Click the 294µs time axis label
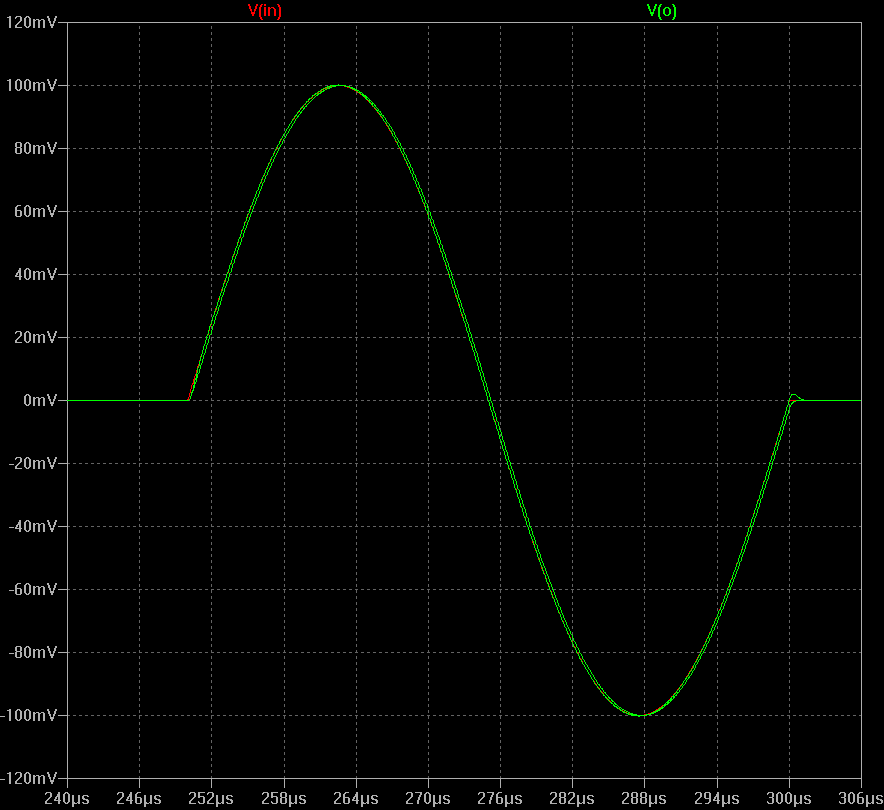 click(717, 799)
